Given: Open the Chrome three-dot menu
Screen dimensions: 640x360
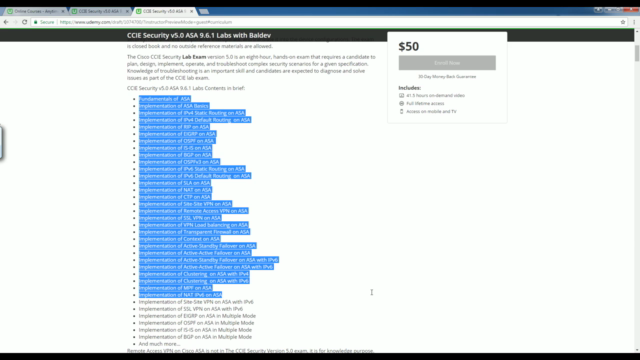Looking at the screenshot, I should click(634, 22).
